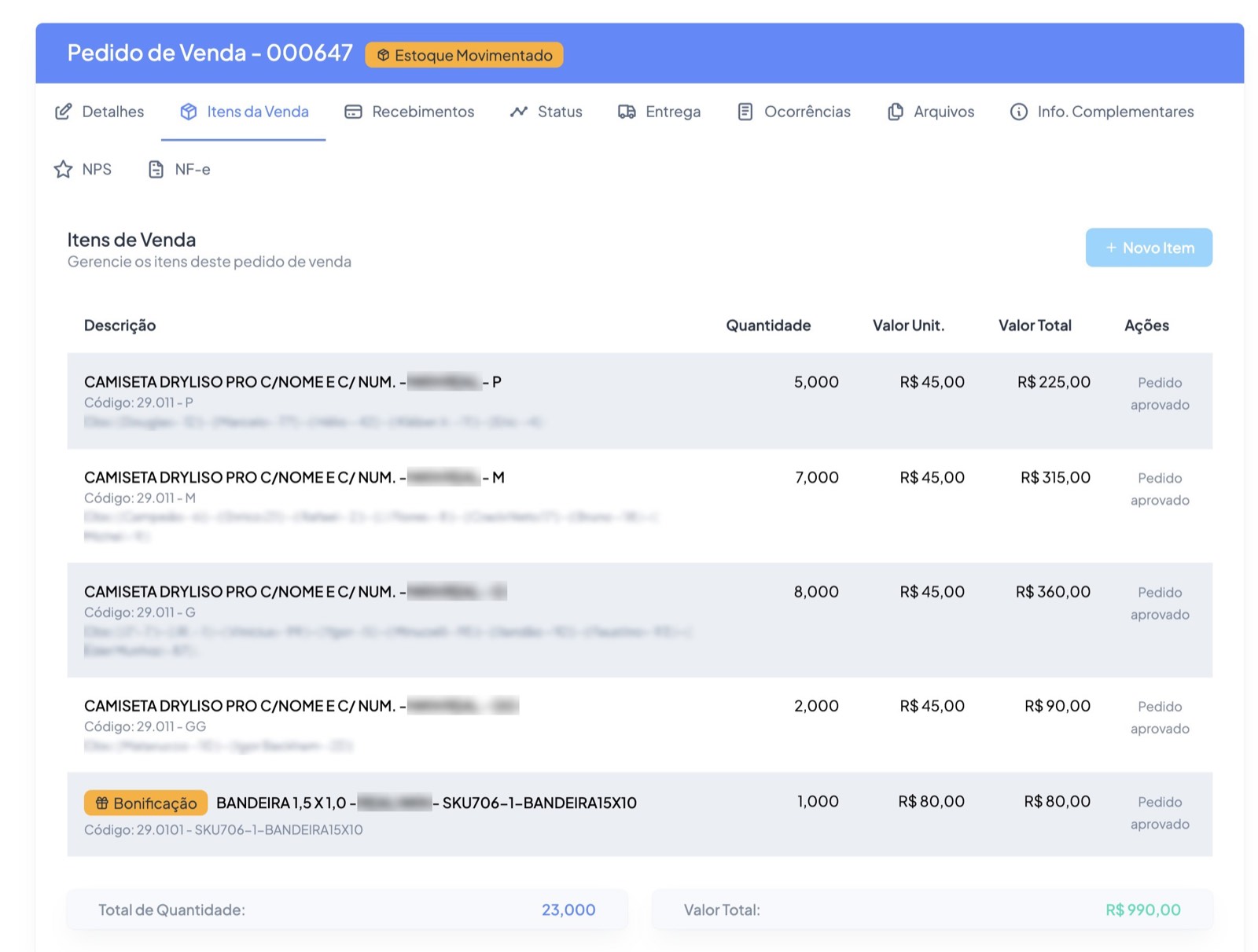Click the star icon beside NPS
This screenshot has height=952, width=1258.
[x=63, y=169]
